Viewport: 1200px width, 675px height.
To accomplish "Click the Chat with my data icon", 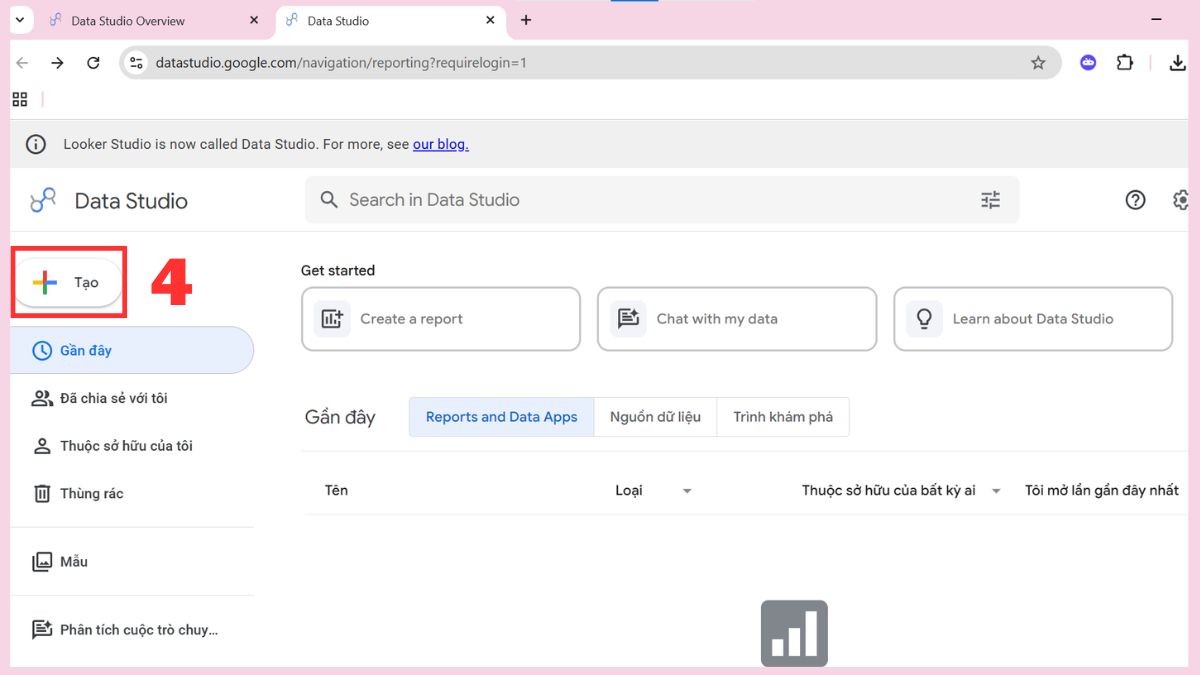I will [628, 319].
